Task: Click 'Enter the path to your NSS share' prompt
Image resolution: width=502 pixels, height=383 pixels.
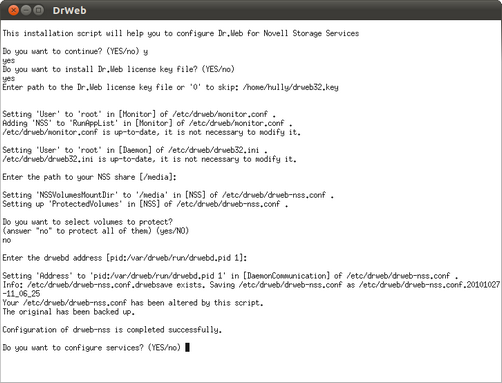Action: click(x=89, y=177)
